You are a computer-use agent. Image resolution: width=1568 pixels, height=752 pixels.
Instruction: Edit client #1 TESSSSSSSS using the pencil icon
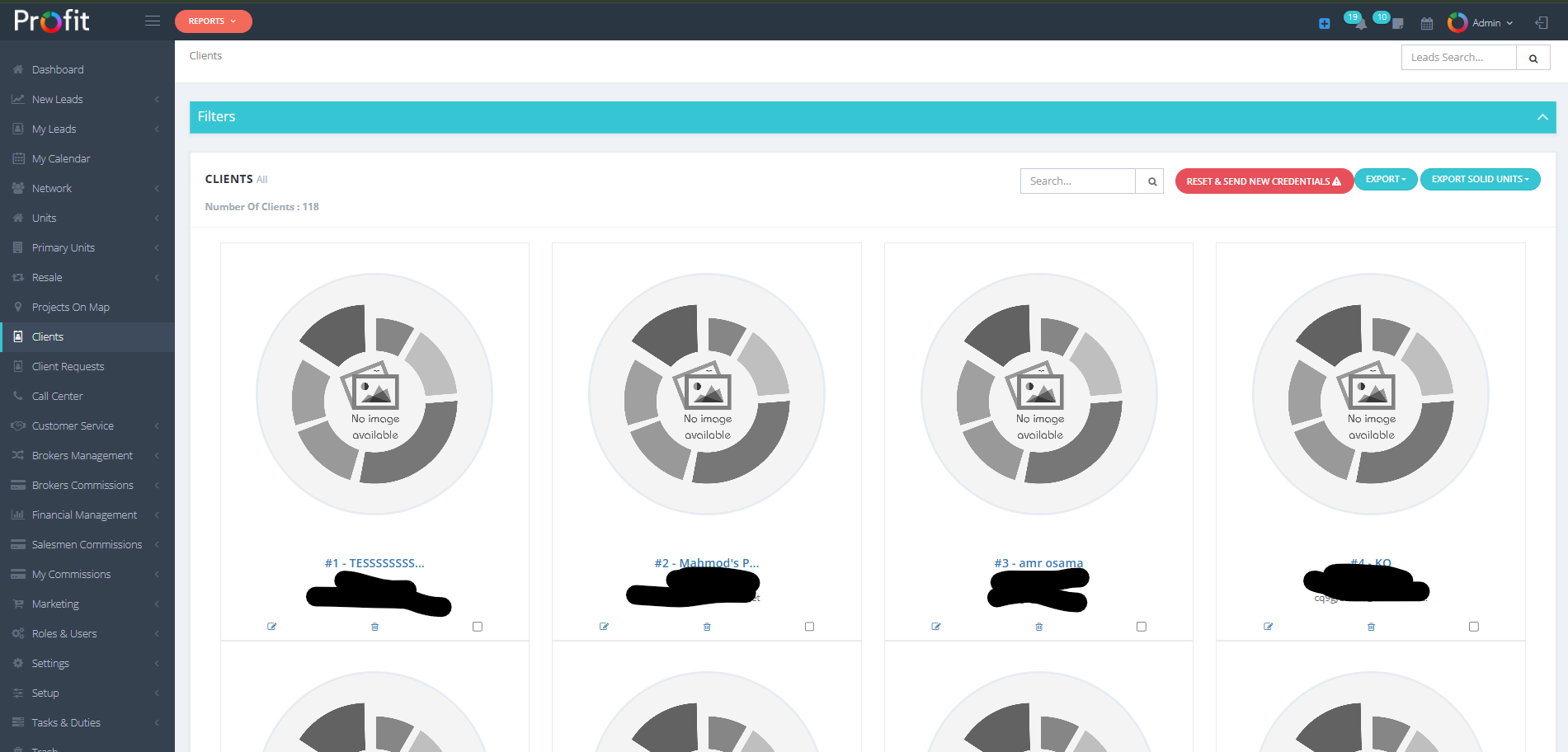pyautogui.click(x=272, y=627)
